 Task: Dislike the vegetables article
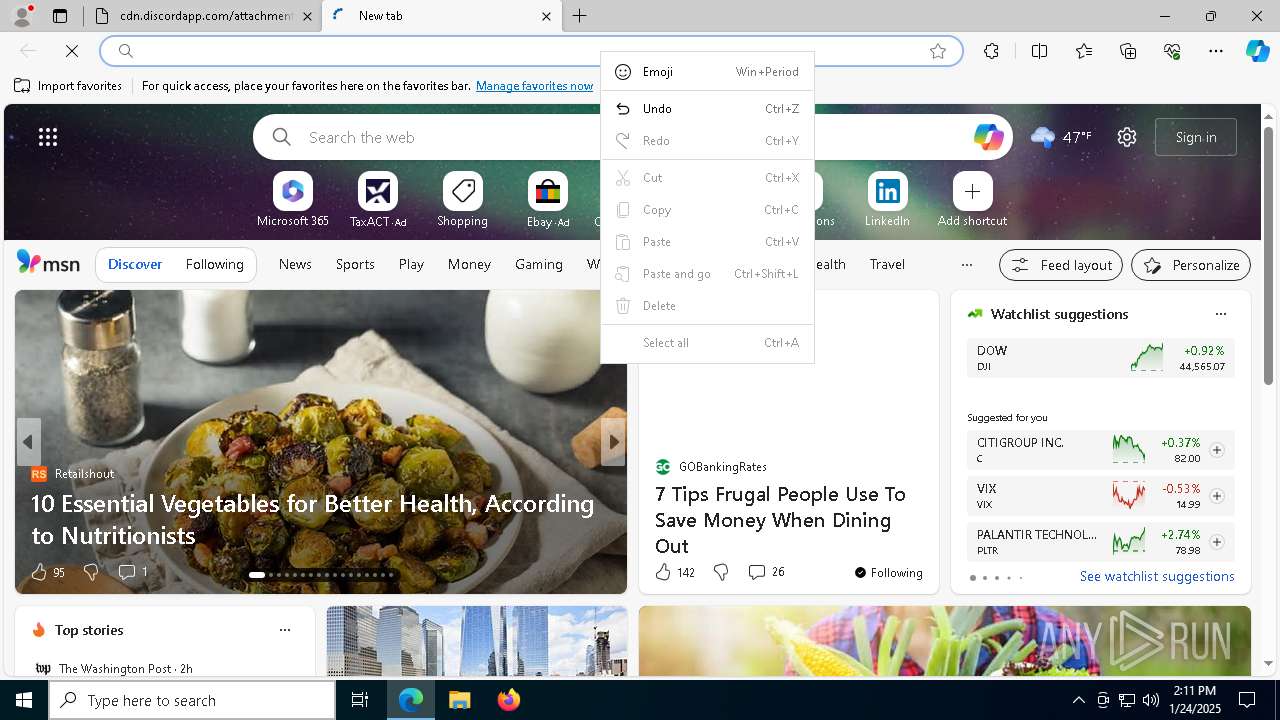coord(91,572)
